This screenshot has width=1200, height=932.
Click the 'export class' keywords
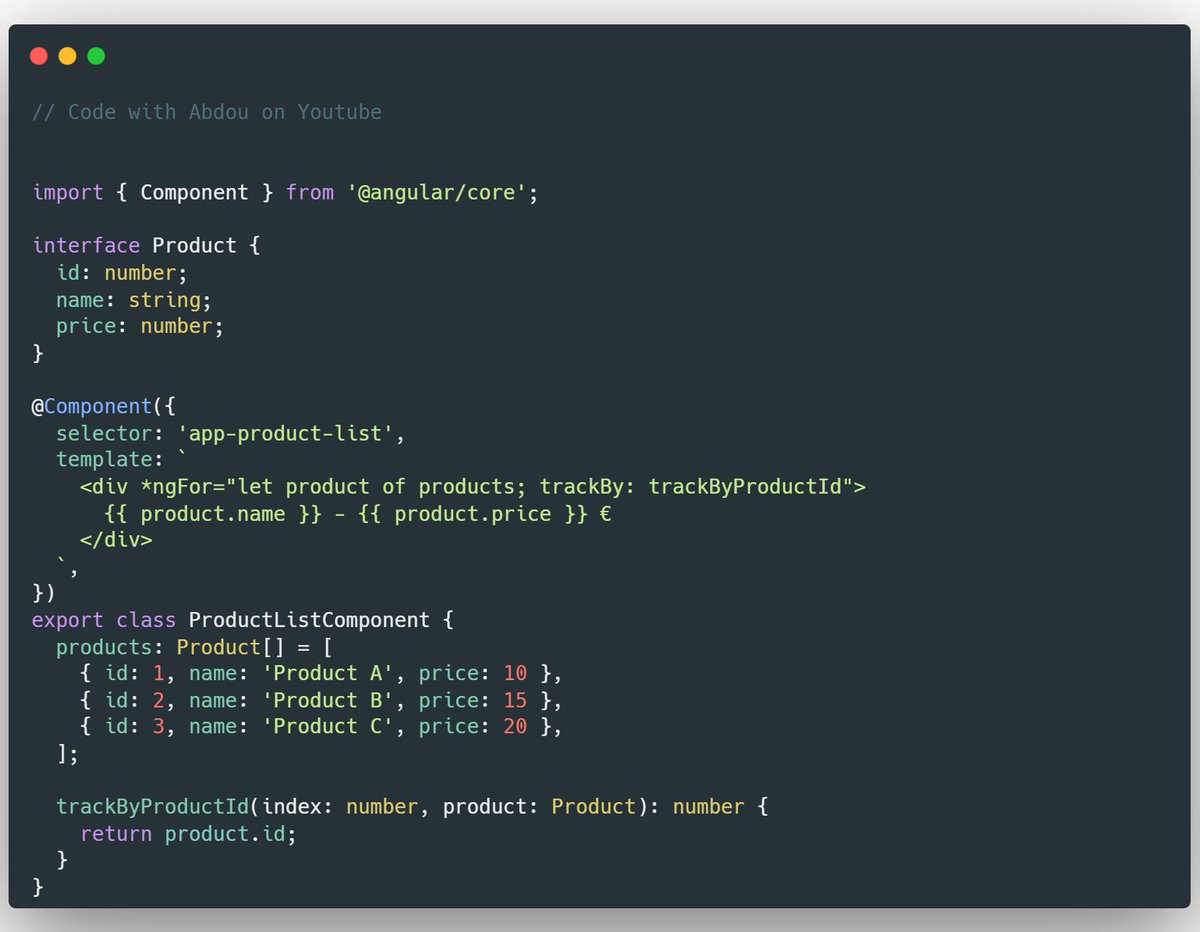[104, 620]
